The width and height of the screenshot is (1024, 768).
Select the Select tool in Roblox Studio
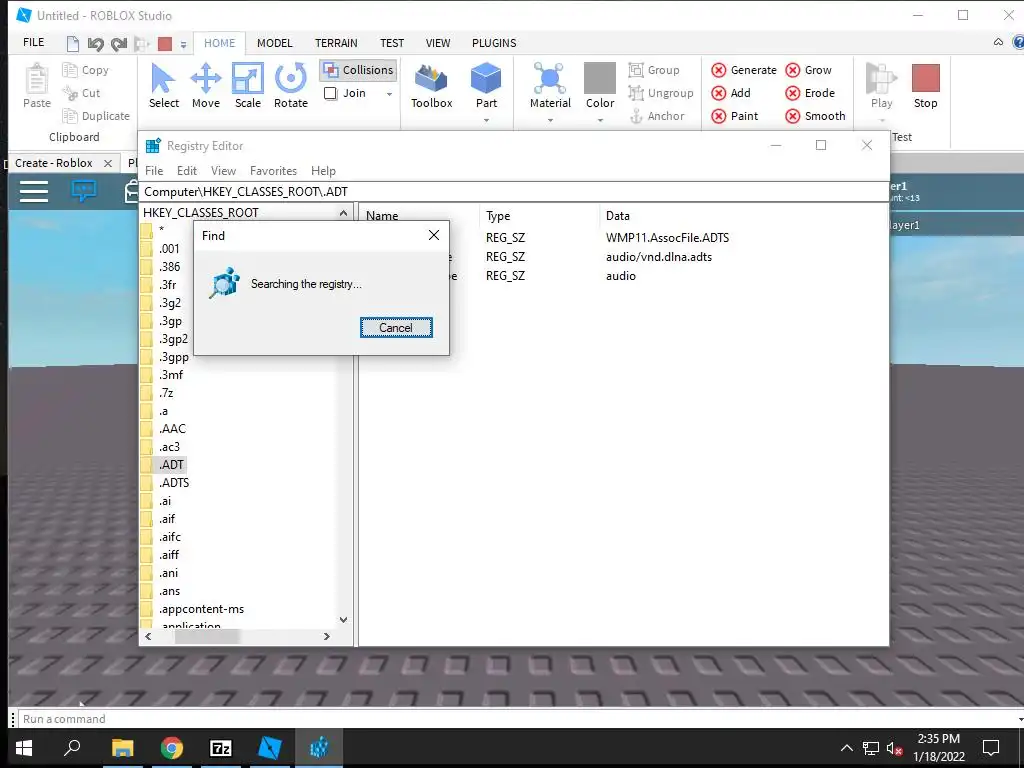[x=163, y=86]
